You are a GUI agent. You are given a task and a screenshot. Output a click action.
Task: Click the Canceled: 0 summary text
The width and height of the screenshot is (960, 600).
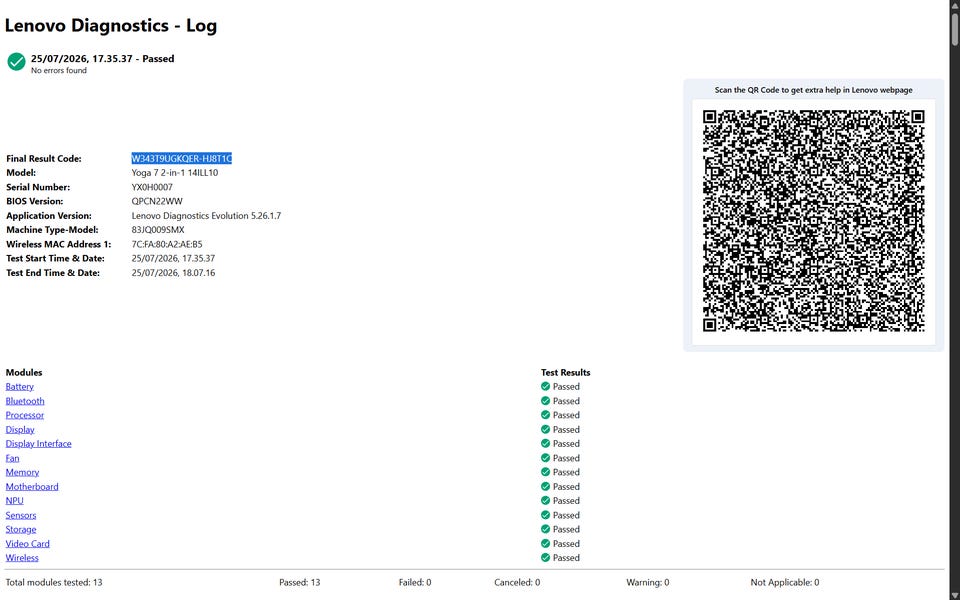click(x=517, y=582)
